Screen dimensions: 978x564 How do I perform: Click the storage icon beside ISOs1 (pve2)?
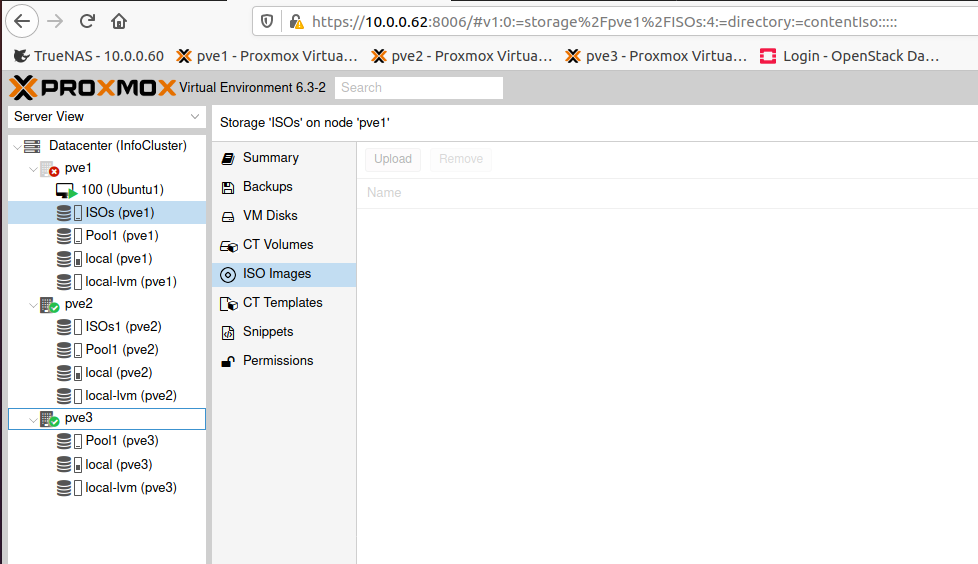(x=69, y=327)
